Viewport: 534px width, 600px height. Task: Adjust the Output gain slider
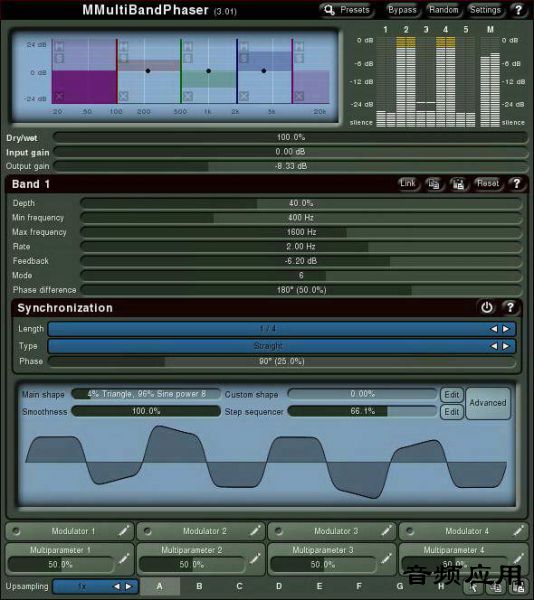[x=290, y=166]
